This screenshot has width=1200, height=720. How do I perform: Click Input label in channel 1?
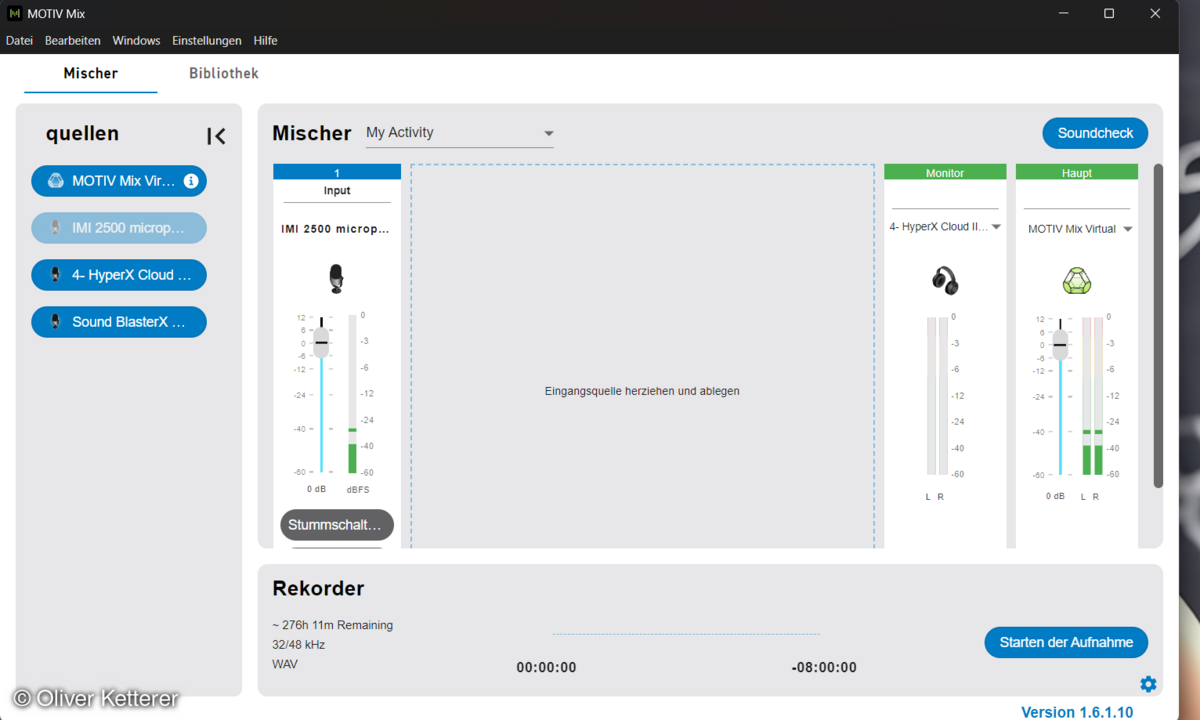pyautogui.click(x=337, y=190)
